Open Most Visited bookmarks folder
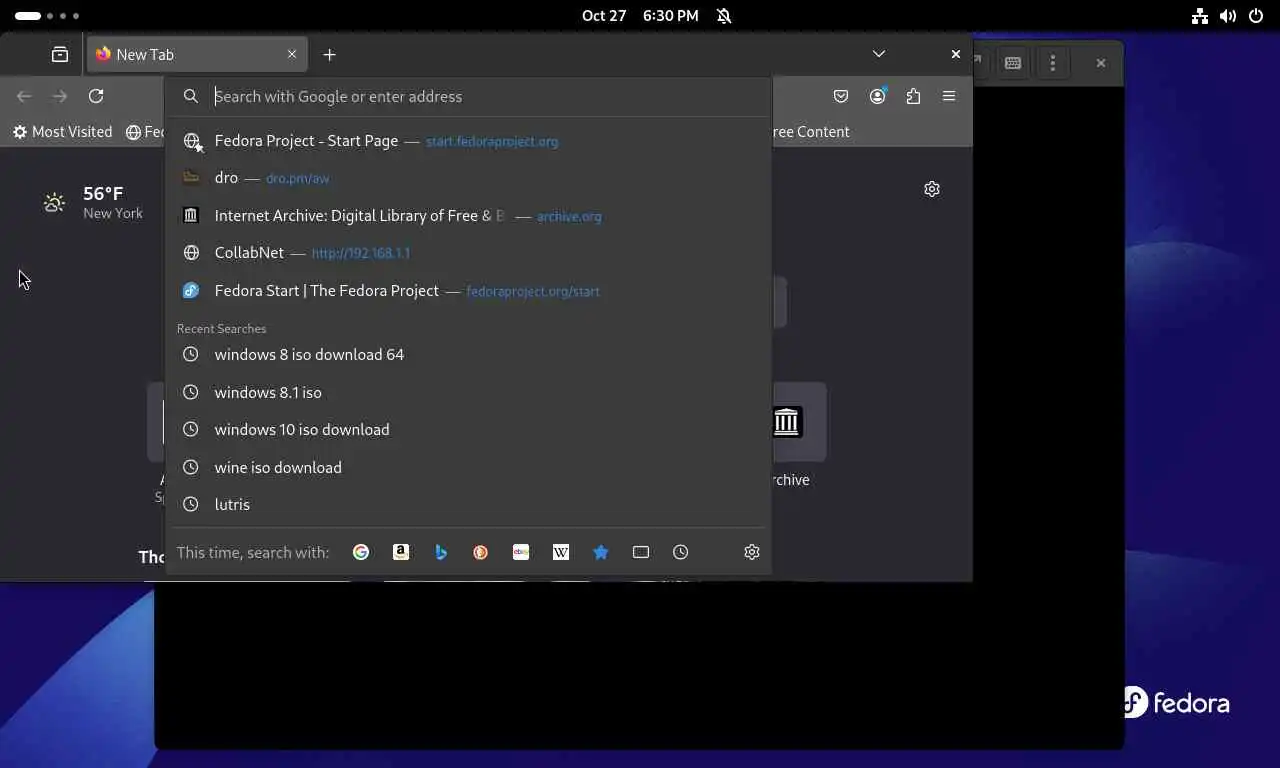Image resolution: width=1280 pixels, height=768 pixels. click(62, 132)
